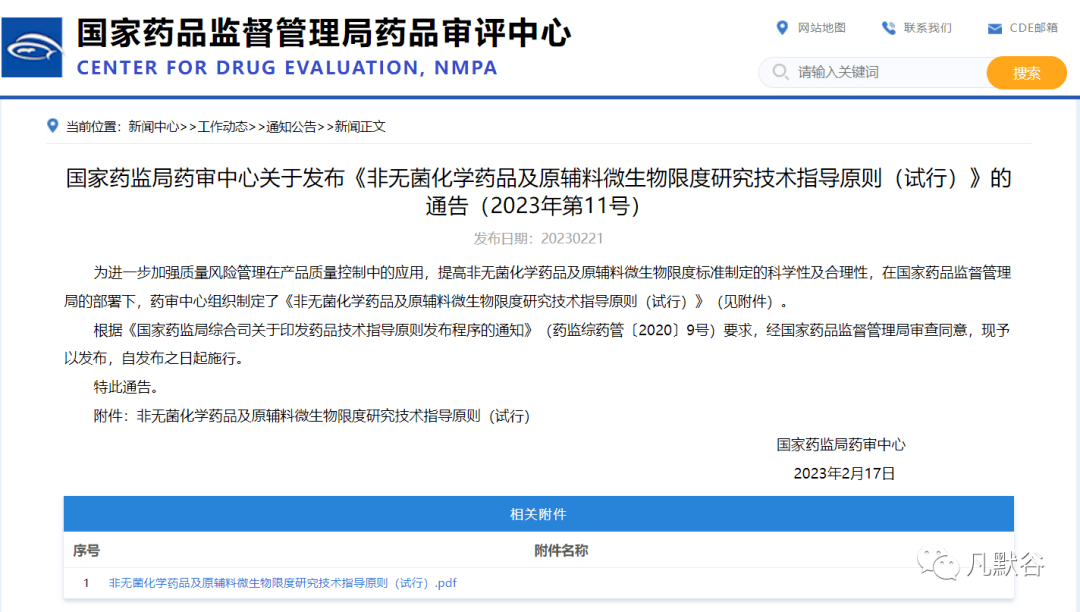Screen dimensions: 1080x612
Task: Click the sitemap map-pin icon beside 网站地图
Action: click(x=783, y=28)
